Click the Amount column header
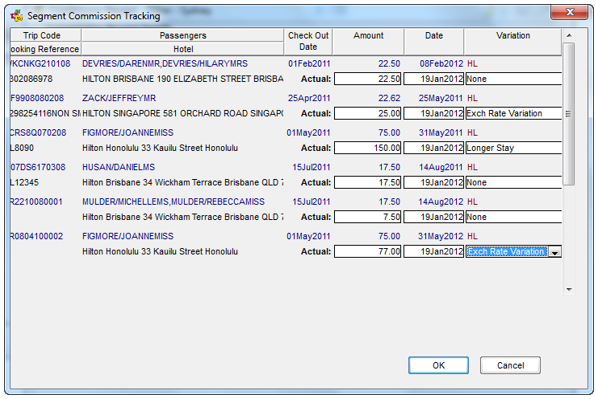The width and height of the screenshot is (596, 399). pos(368,41)
